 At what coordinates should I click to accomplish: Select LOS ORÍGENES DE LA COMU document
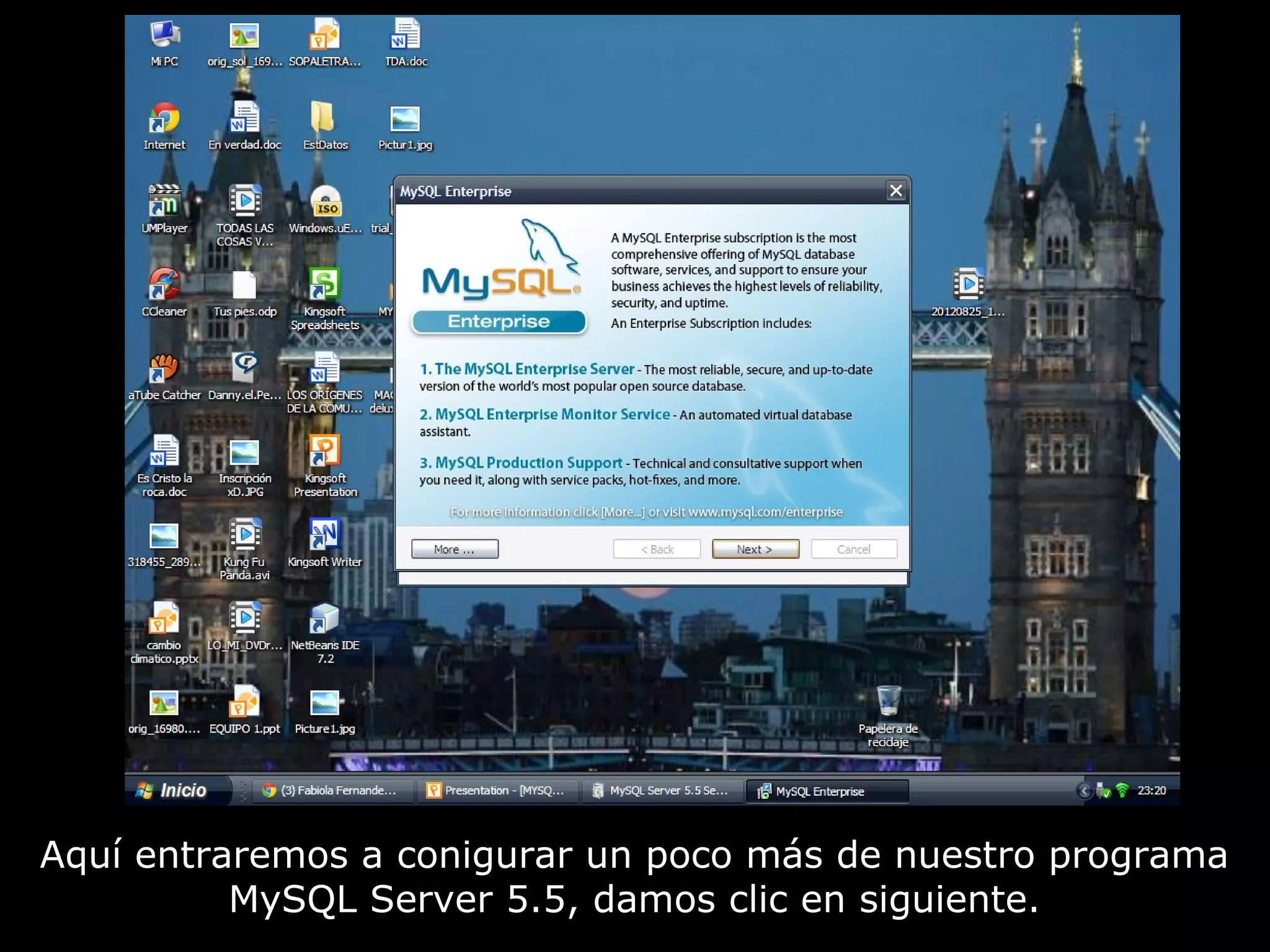(325, 382)
